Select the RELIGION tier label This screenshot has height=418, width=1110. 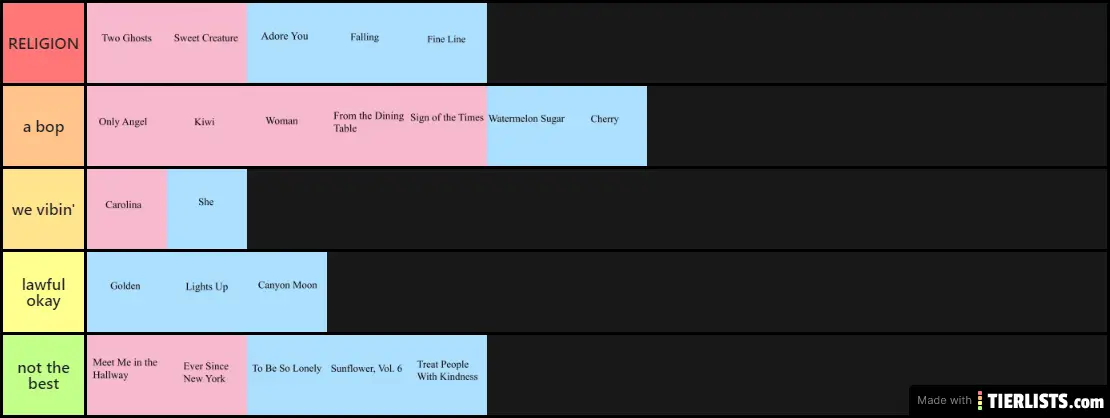[43, 43]
